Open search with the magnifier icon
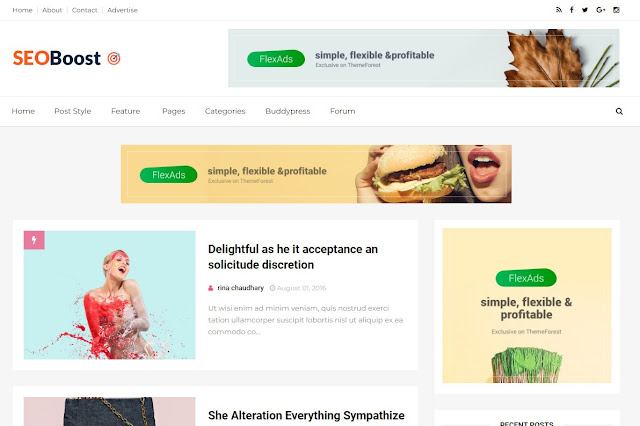The width and height of the screenshot is (640, 426). (x=619, y=111)
